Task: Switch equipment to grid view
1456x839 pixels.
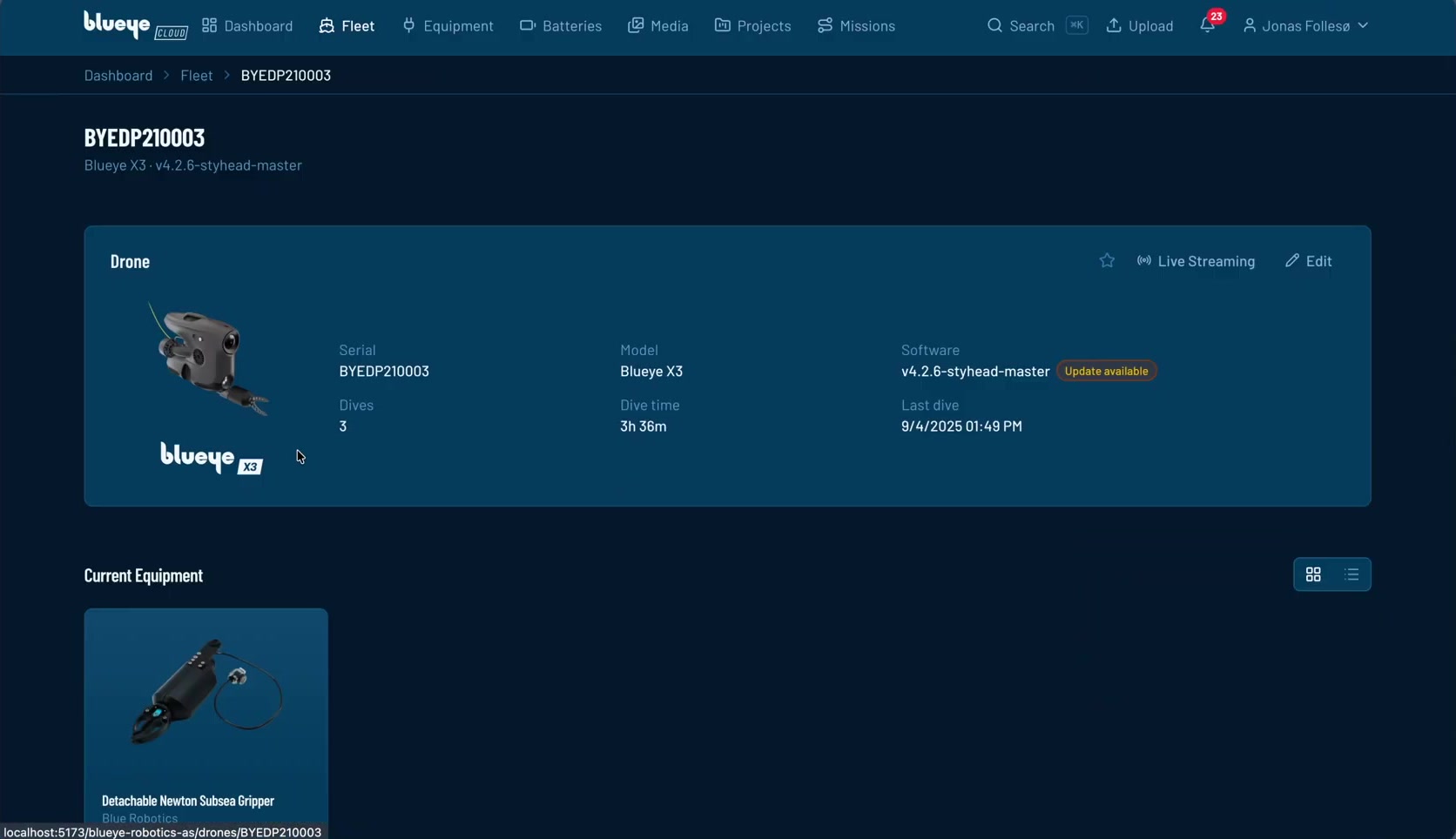Action: [1313, 574]
